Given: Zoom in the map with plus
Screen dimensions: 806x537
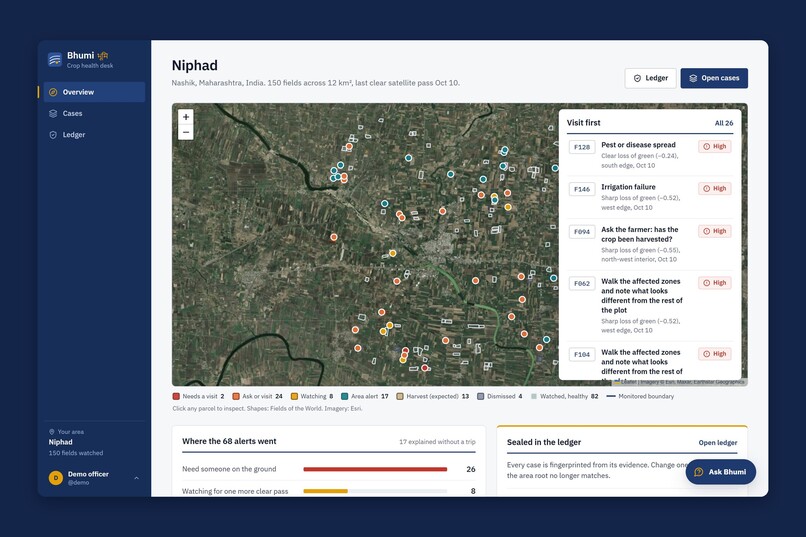Looking at the screenshot, I should [186, 117].
